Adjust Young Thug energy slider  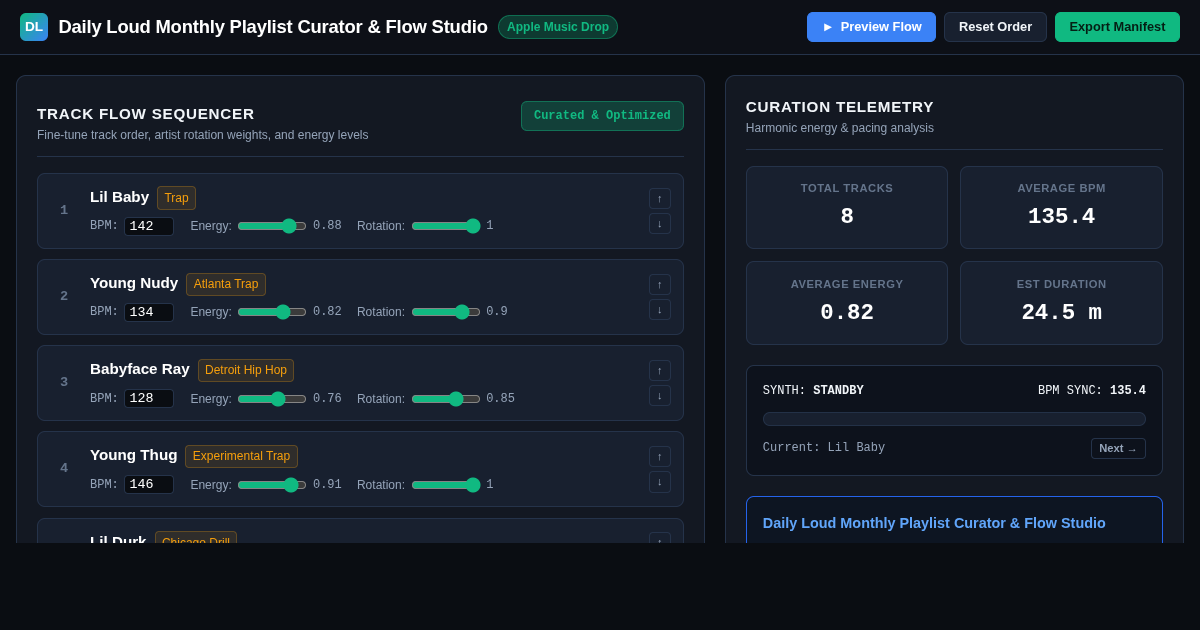[272, 485]
